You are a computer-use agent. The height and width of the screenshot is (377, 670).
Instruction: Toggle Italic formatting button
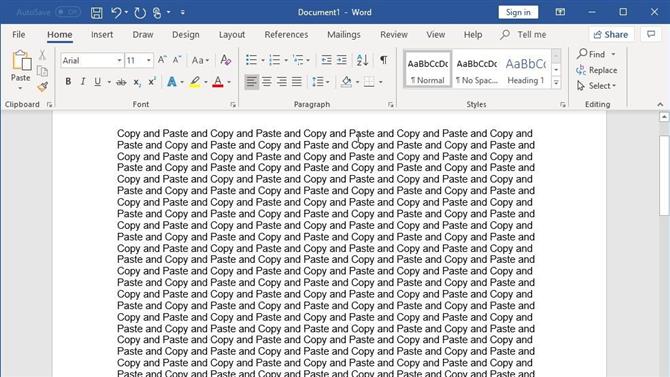coord(82,82)
